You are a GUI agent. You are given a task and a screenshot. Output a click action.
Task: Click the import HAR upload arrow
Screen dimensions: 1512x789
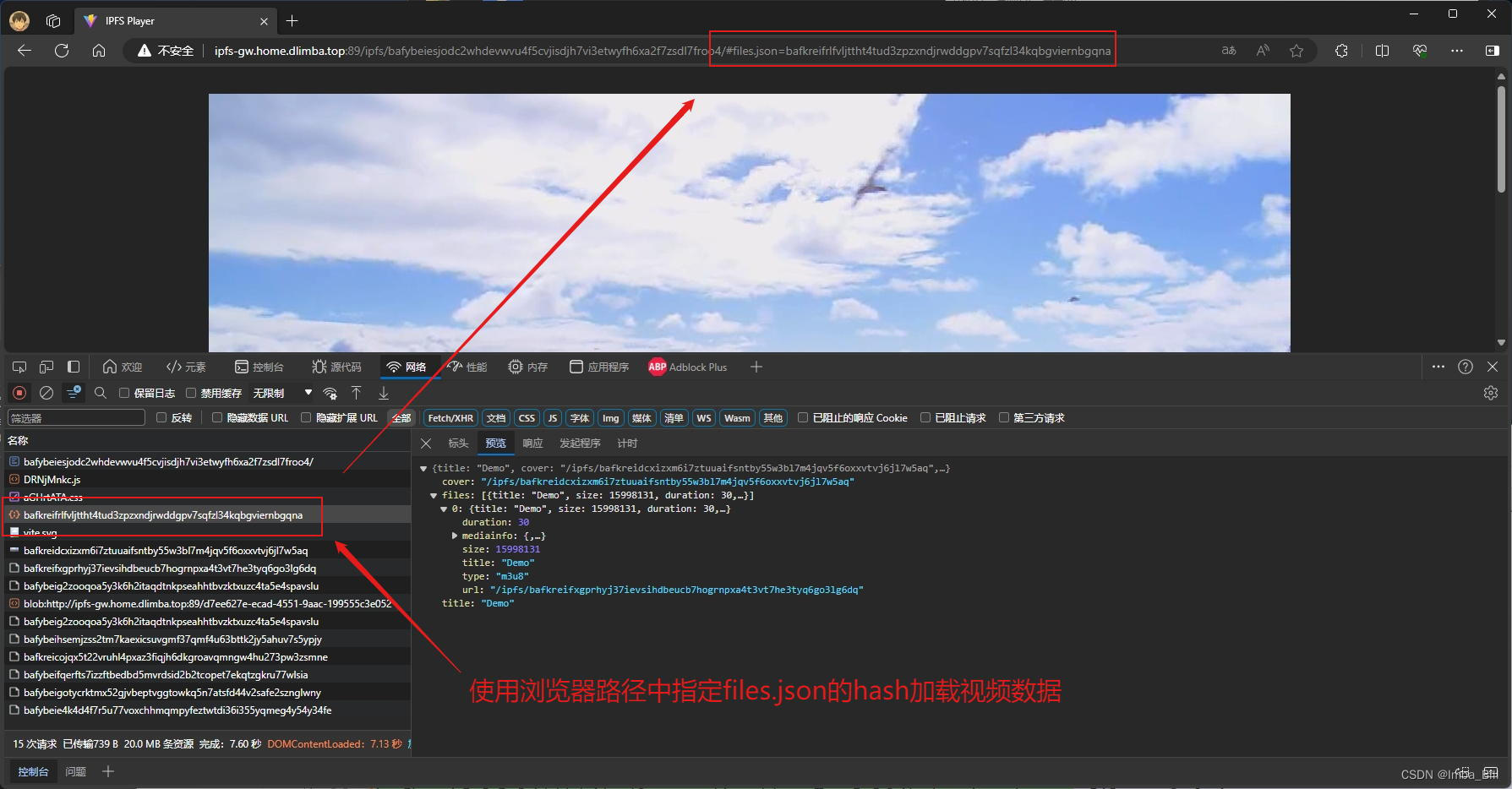click(x=357, y=393)
